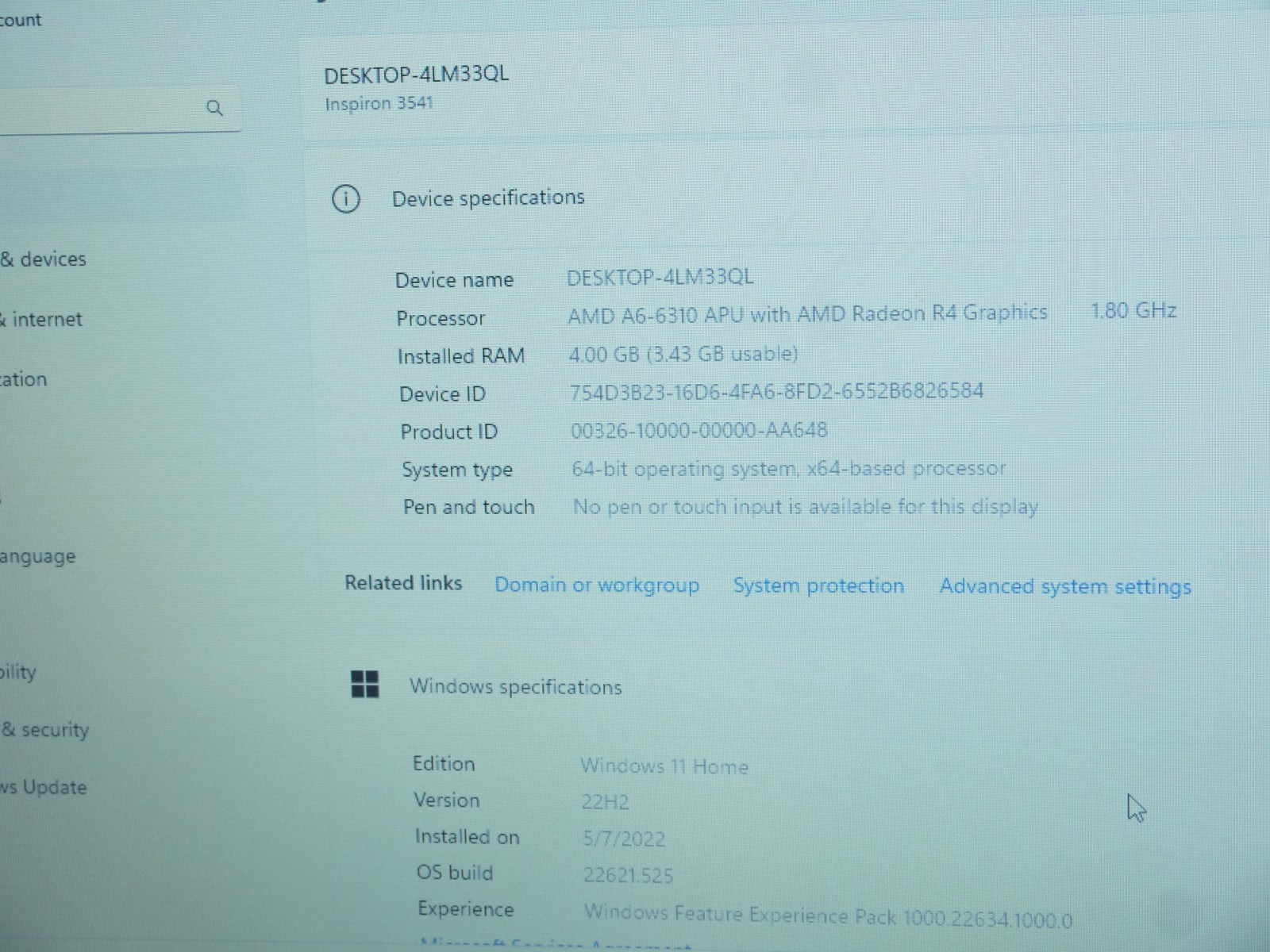Click the 'Installed RAM' label
This screenshot has width=1270, height=952.
(461, 356)
